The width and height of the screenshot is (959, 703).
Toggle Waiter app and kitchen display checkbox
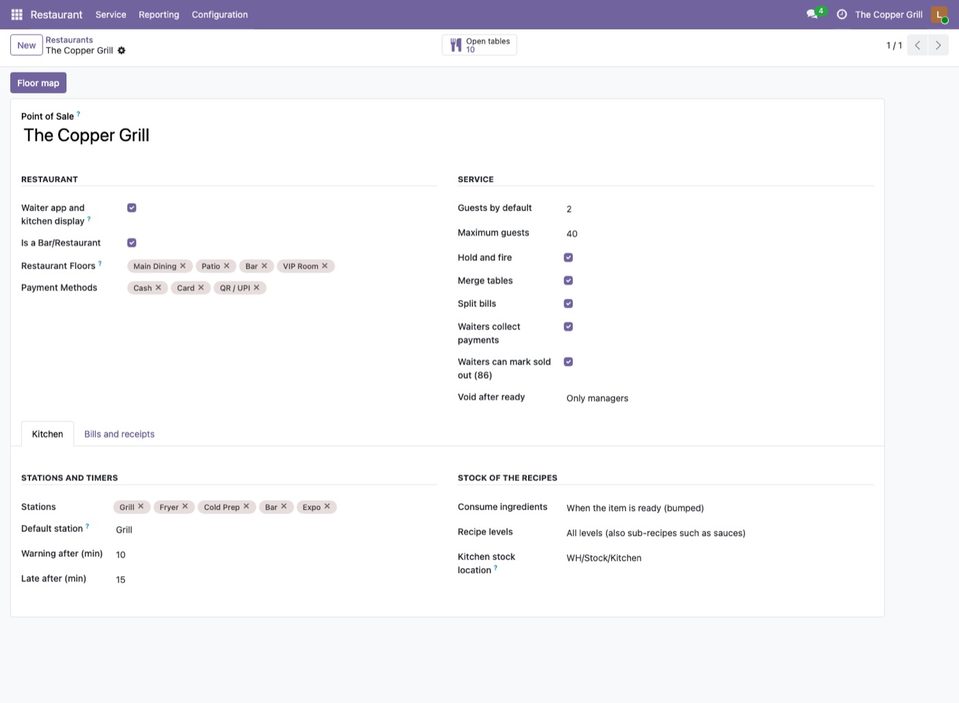tap(131, 208)
